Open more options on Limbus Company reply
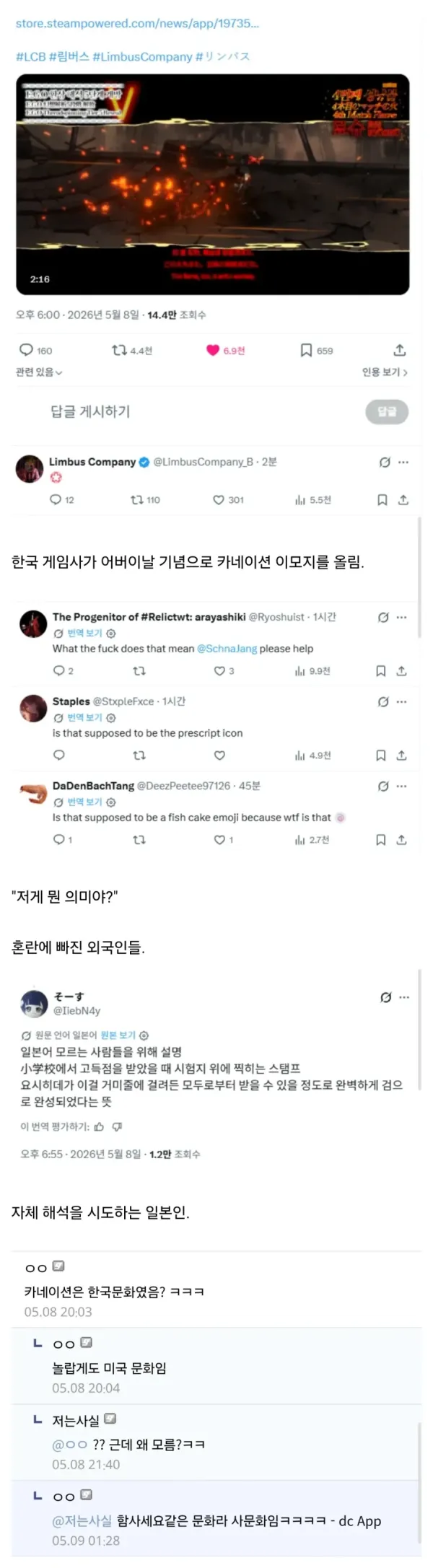Screen dimensions: 433x1568 coord(403,462)
